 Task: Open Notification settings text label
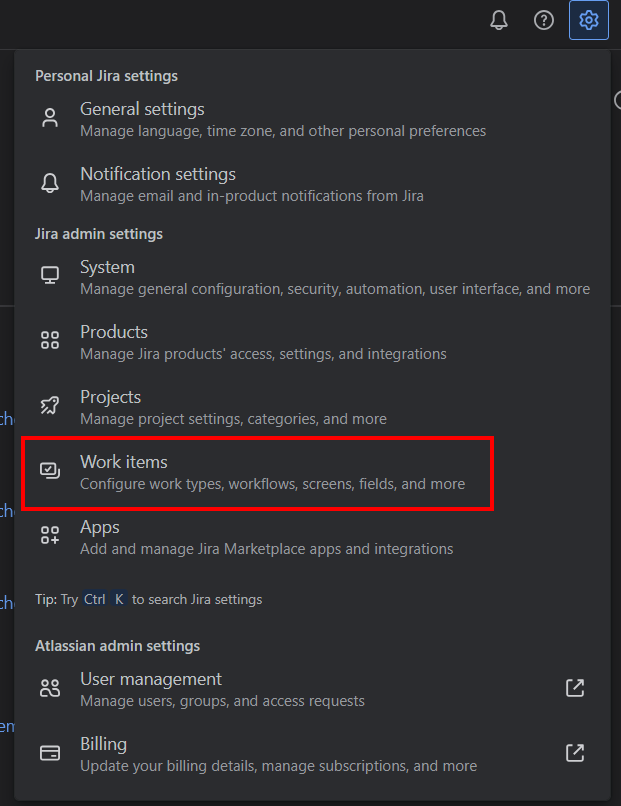(158, 174)
